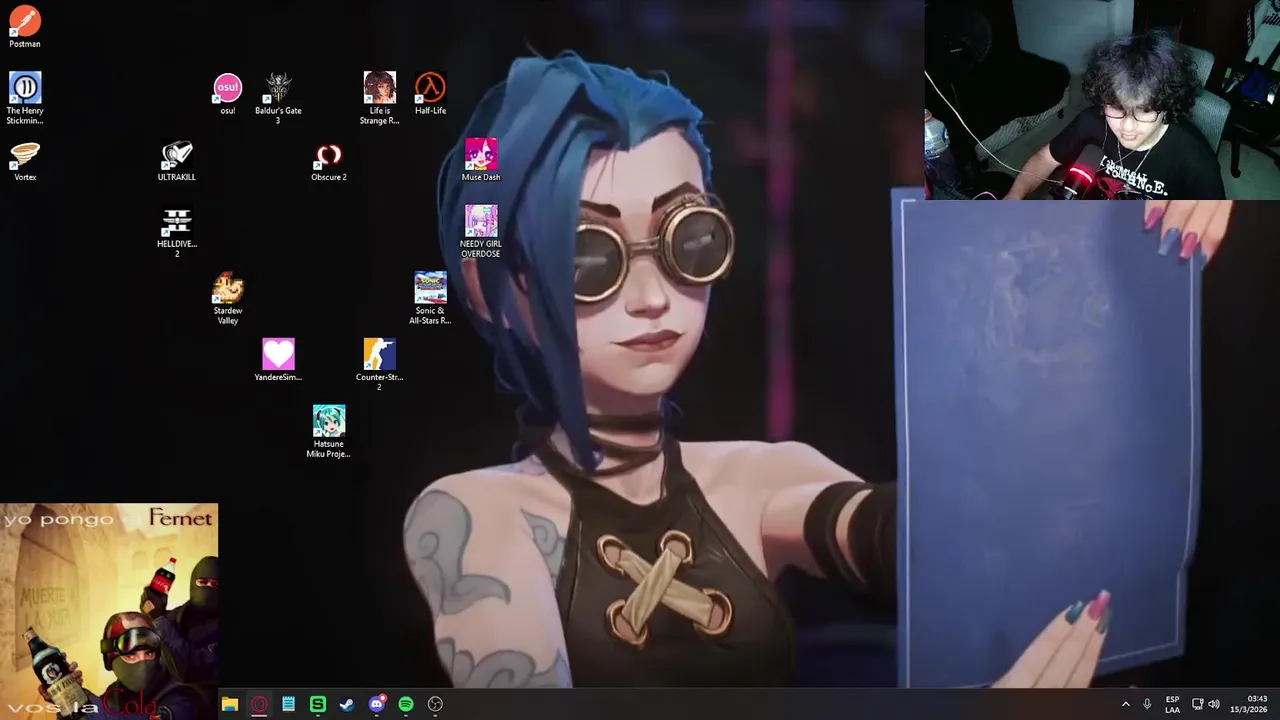Open Steam from the taskbar

coord(347,704)
